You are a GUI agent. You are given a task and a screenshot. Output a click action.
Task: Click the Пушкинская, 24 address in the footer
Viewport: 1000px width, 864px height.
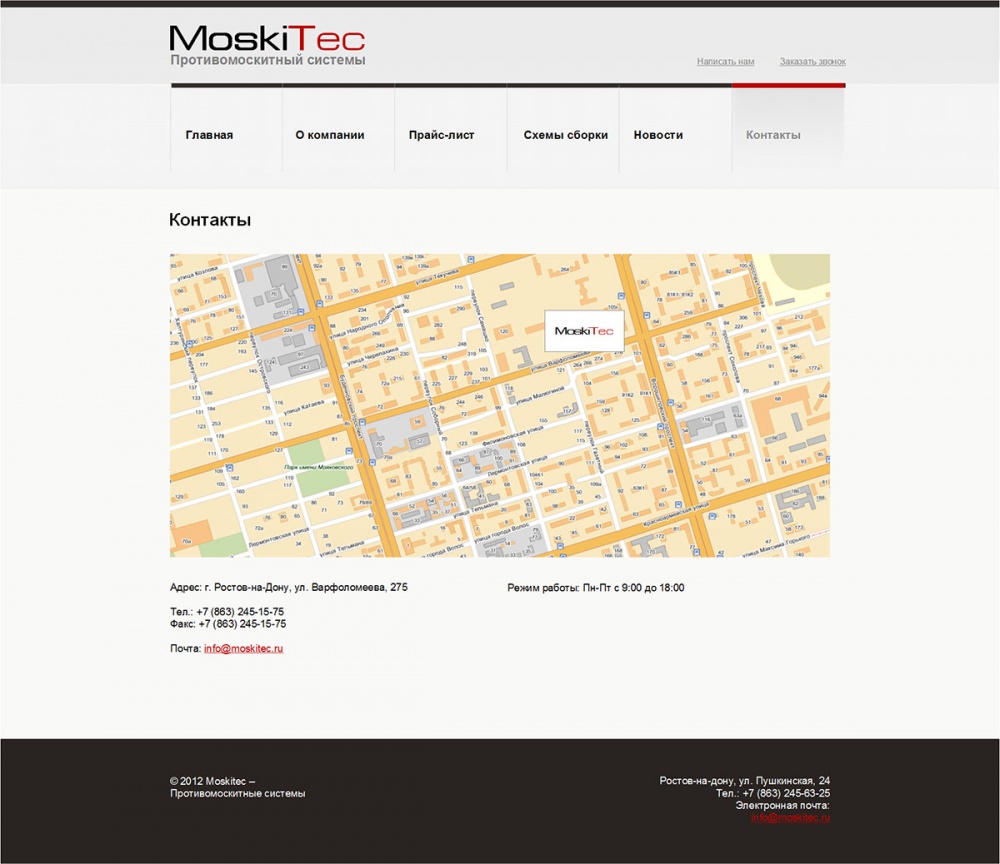(744, 781)
